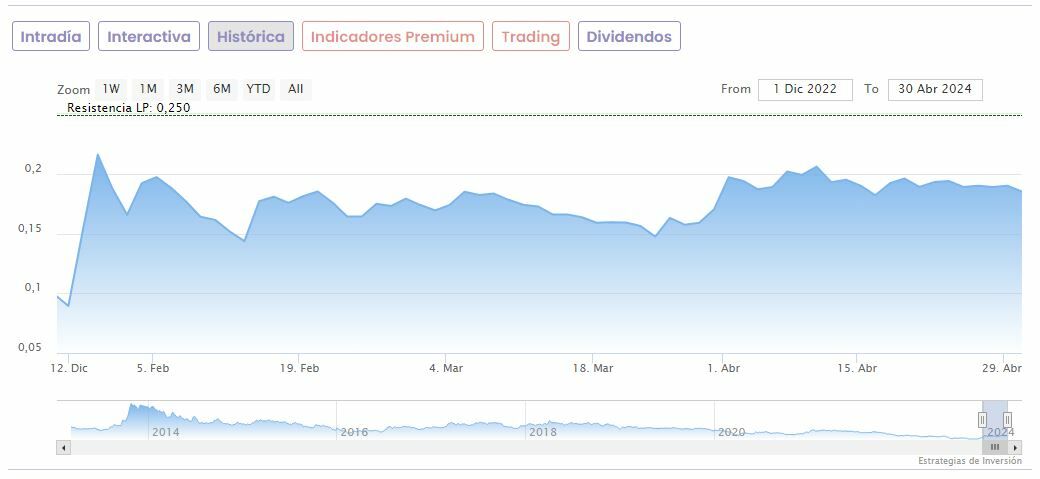Zoom chart to 1M range

pyautogui.click(x=148, y=89)
